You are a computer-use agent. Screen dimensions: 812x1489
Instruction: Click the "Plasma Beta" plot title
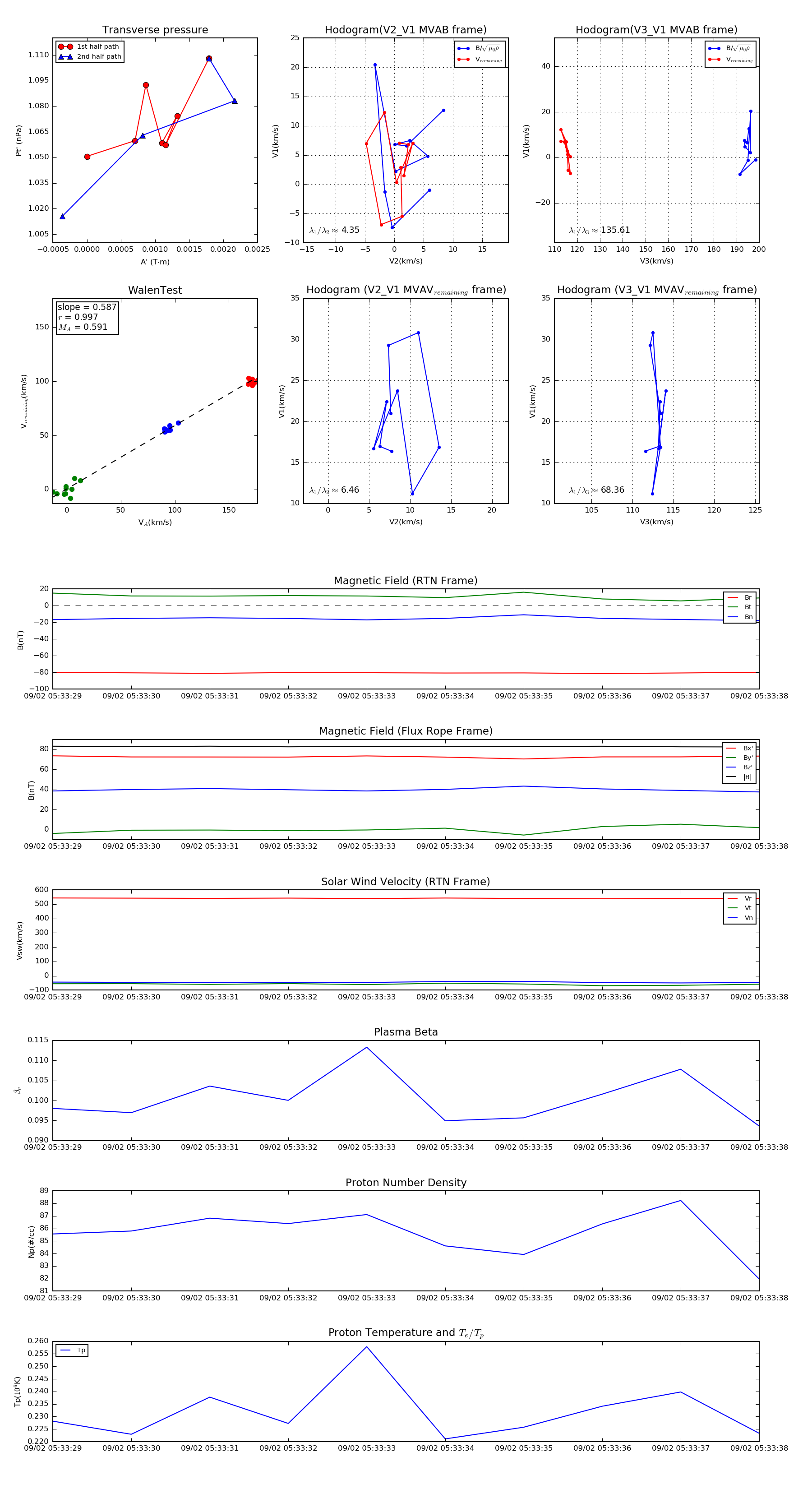click(x=406, y=1032)
